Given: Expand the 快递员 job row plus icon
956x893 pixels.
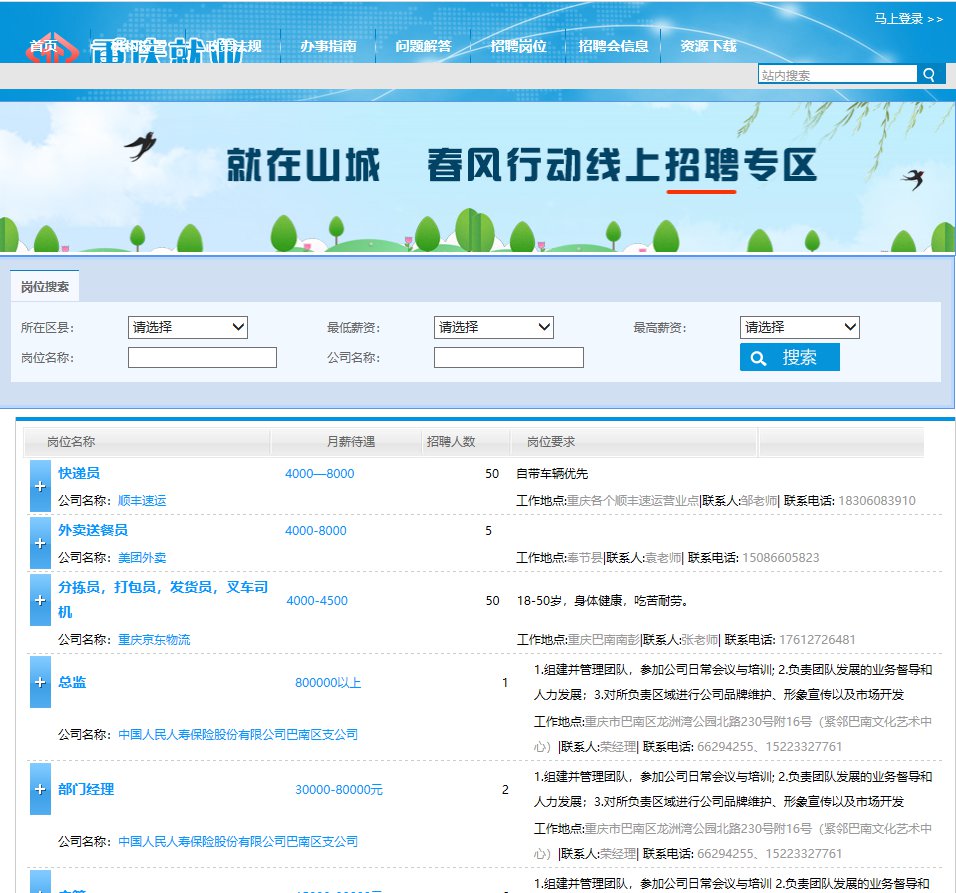Looking at the screenshot, I should coord(40,486).
